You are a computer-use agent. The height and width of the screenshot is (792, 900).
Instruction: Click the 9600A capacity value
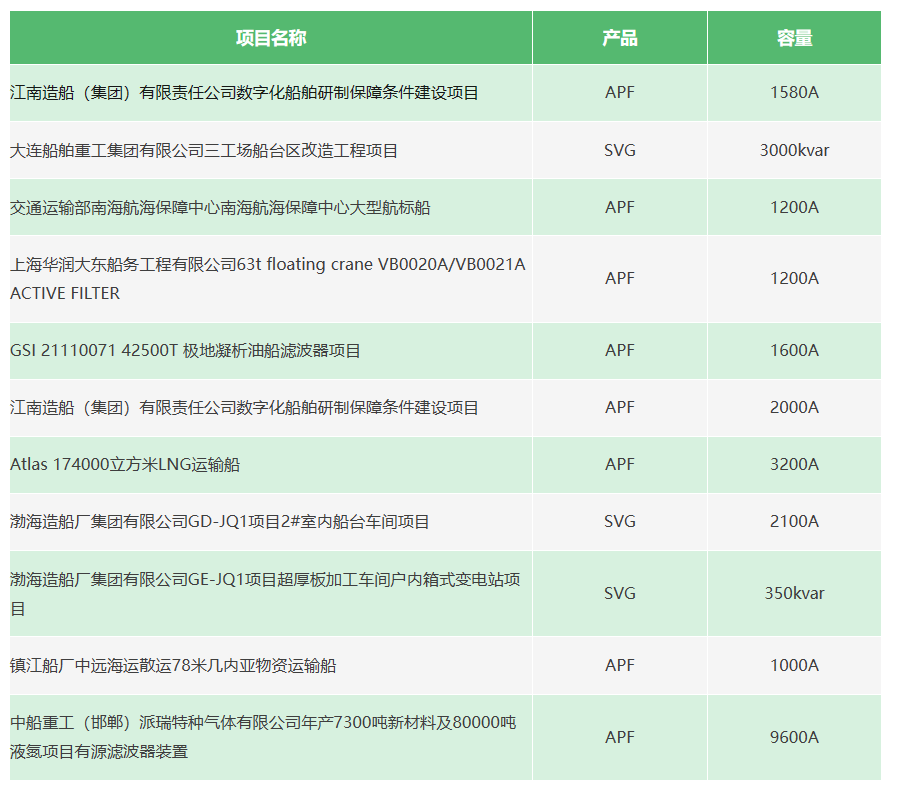point(794,737)
